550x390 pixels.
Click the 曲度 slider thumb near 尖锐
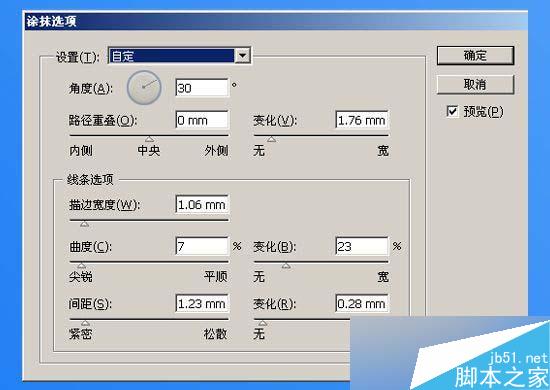81,265
